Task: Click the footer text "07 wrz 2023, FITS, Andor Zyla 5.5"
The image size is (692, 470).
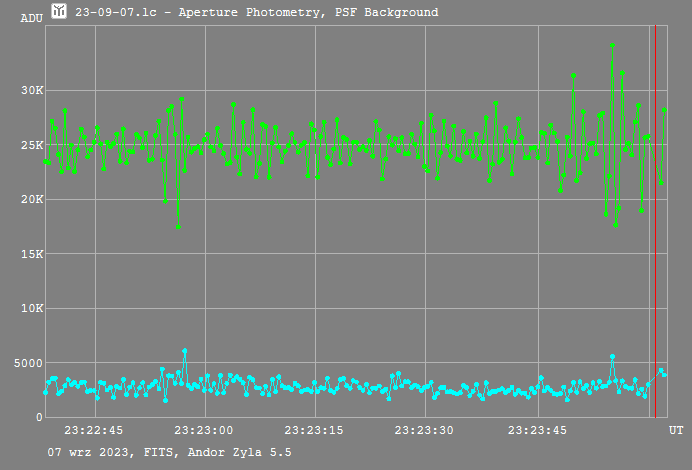Action: 169,452
